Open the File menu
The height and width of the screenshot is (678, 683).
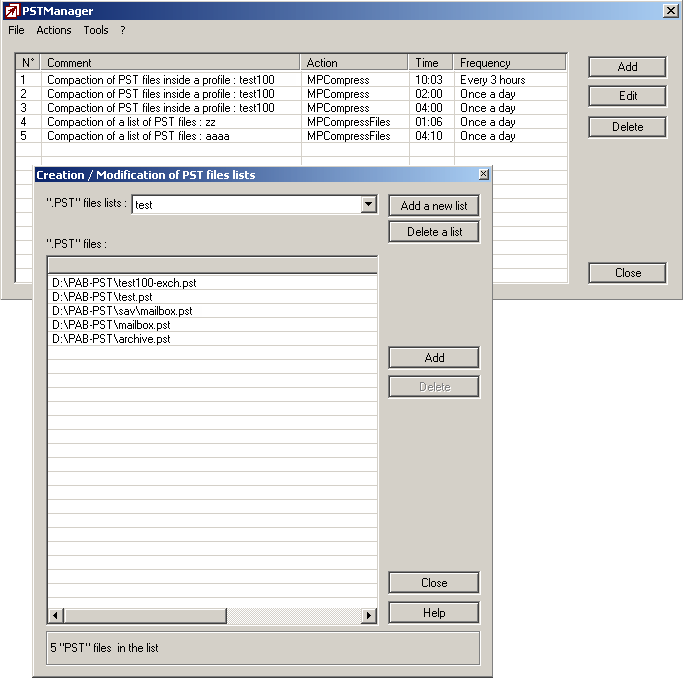tap(16, 30)
